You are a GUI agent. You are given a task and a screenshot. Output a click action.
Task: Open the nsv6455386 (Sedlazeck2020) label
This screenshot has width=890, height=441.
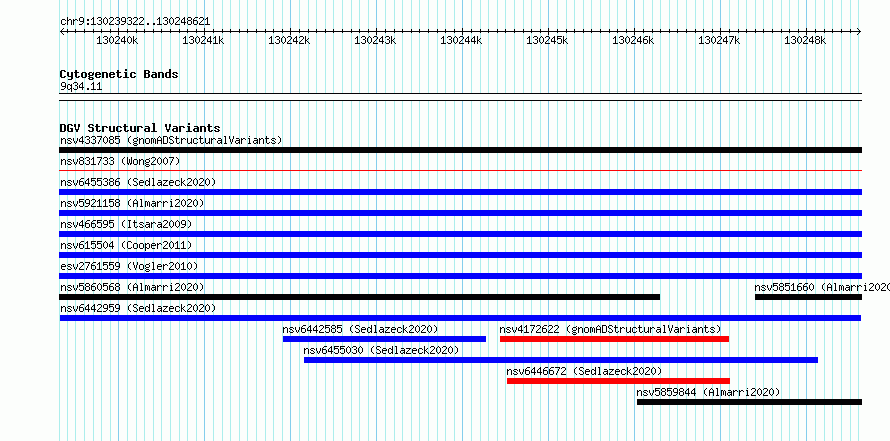point(138,182)
